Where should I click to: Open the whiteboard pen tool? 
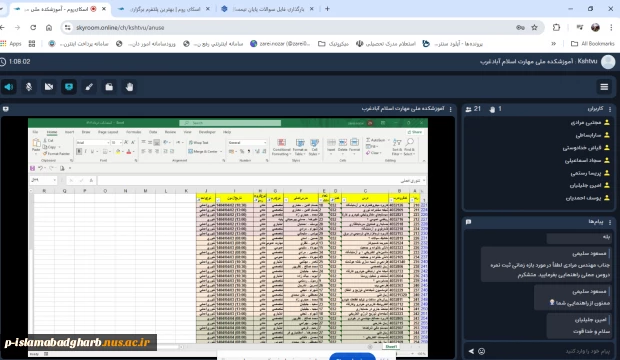[89, 87]
